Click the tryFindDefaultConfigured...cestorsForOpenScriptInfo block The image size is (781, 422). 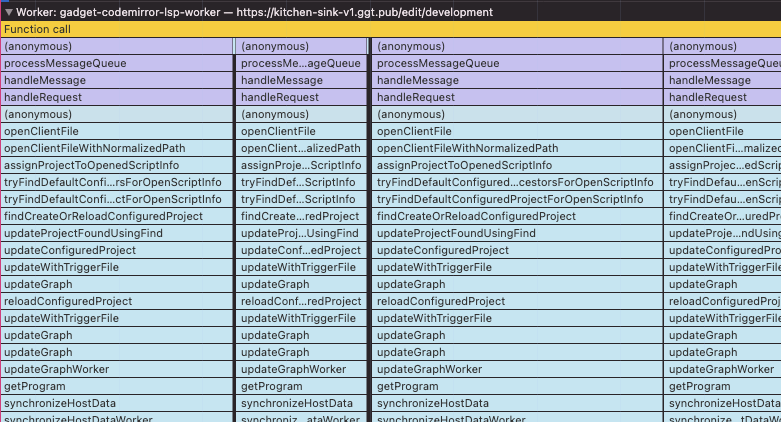point(514,182)
